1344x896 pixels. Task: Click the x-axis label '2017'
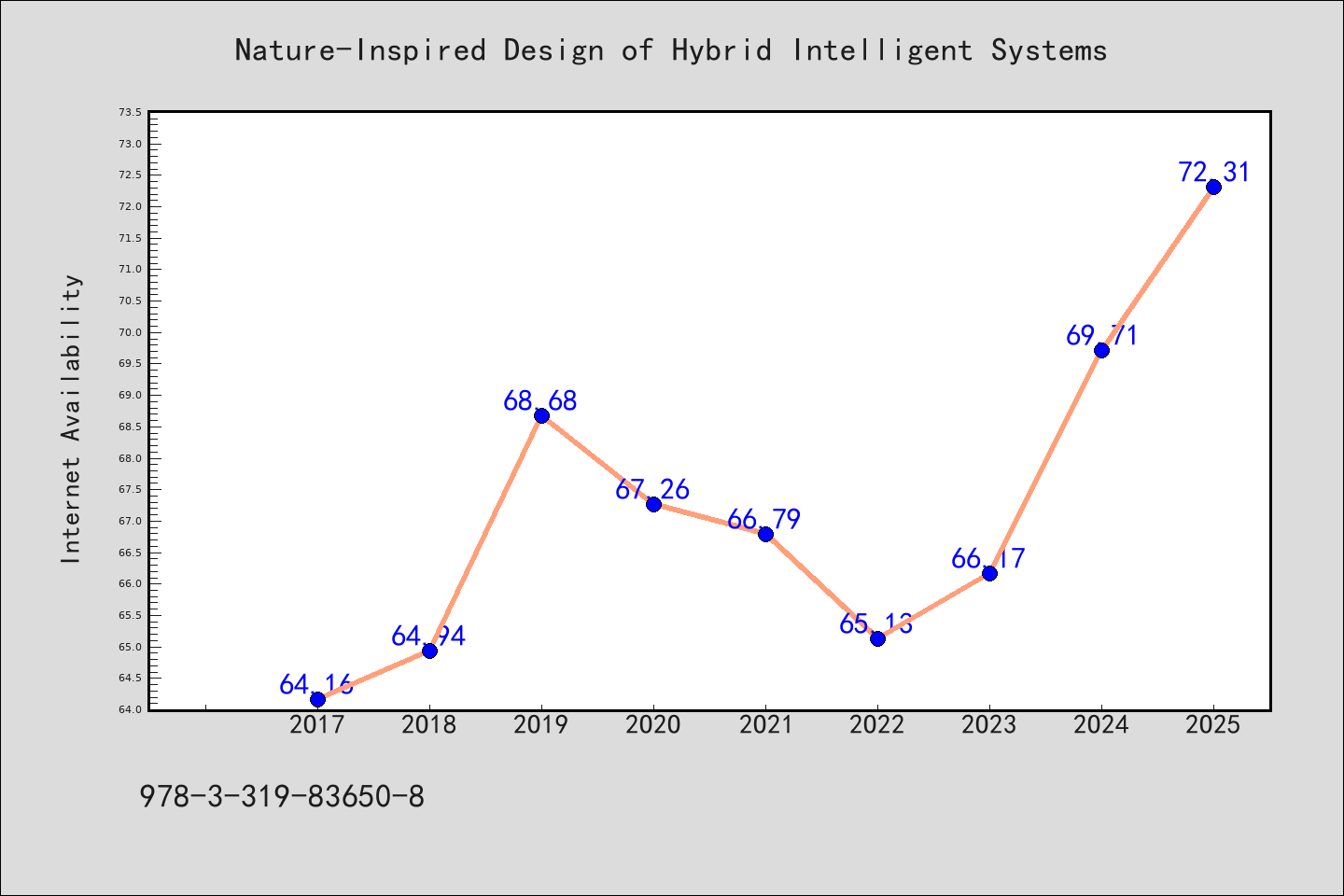pos(317,724)
